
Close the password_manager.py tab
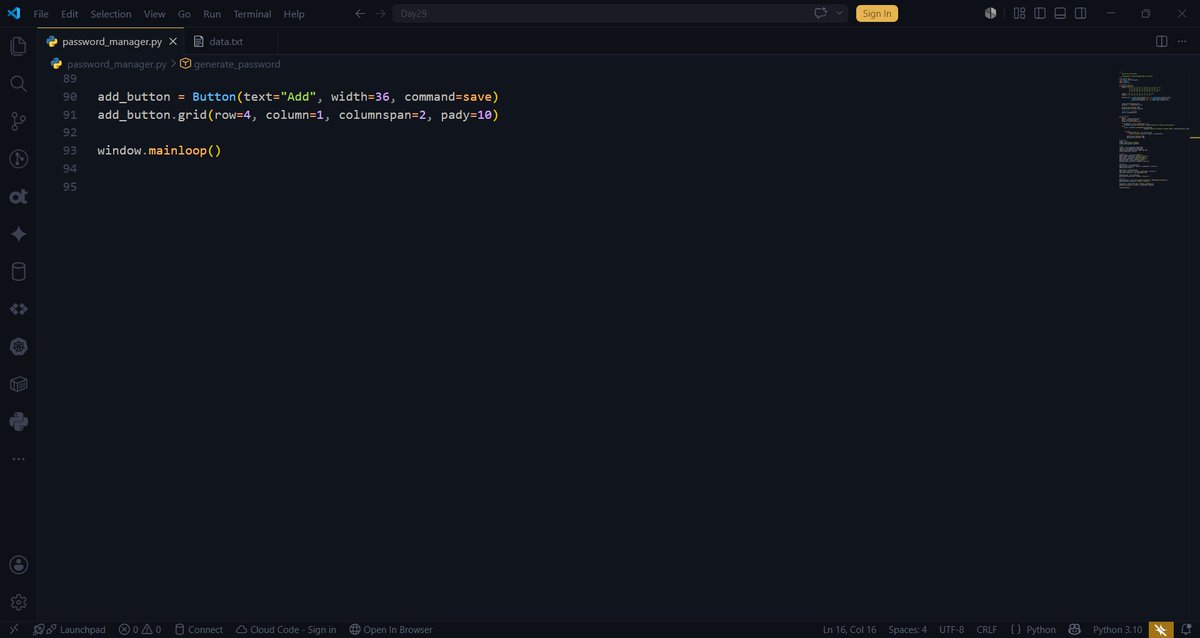click(172, 42)
